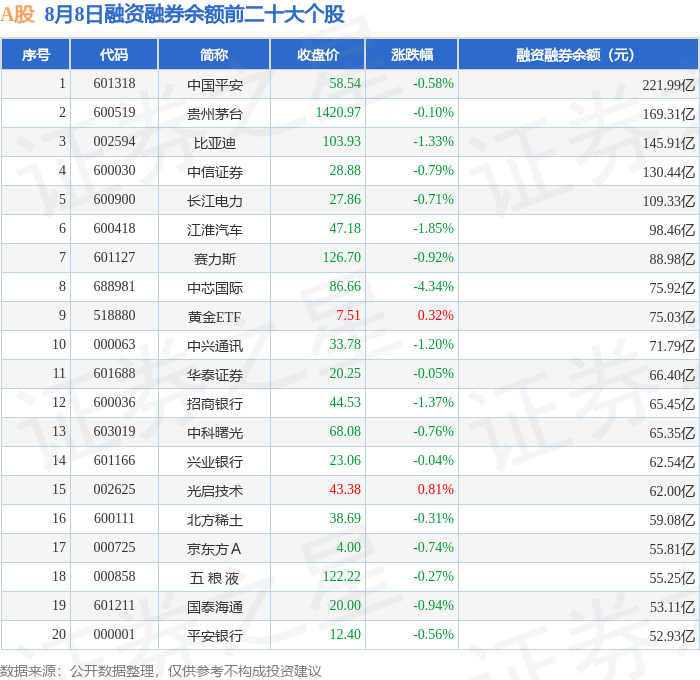
Task: Click balance value 62.00亿
Action: 672,491
